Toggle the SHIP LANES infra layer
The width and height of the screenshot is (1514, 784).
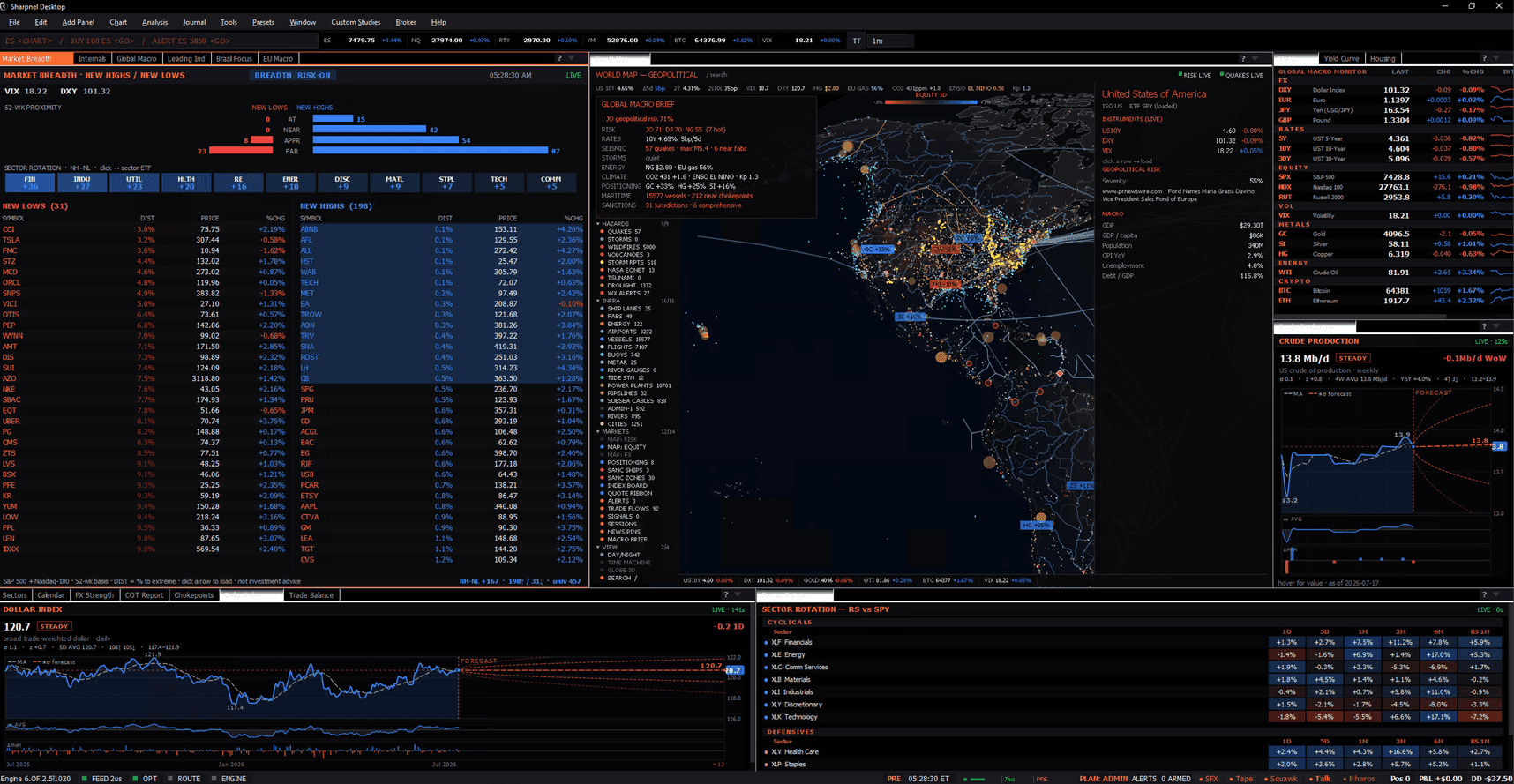click(625, 309)
